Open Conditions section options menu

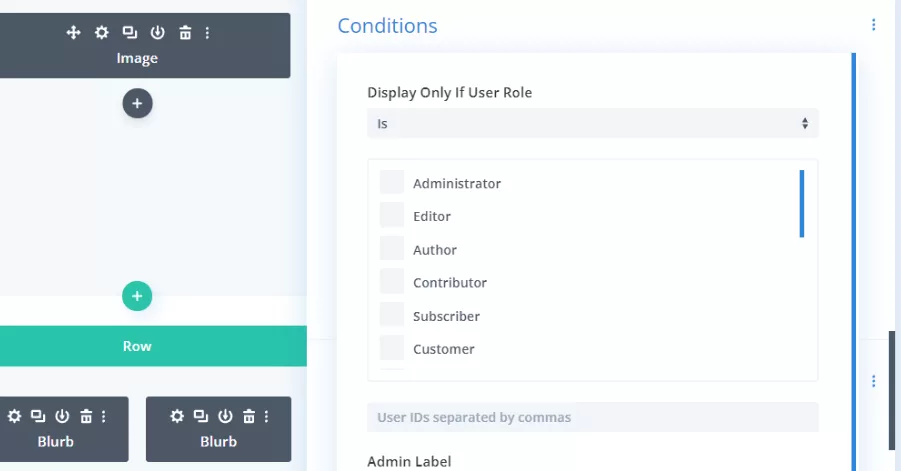[x=873, y=25]
